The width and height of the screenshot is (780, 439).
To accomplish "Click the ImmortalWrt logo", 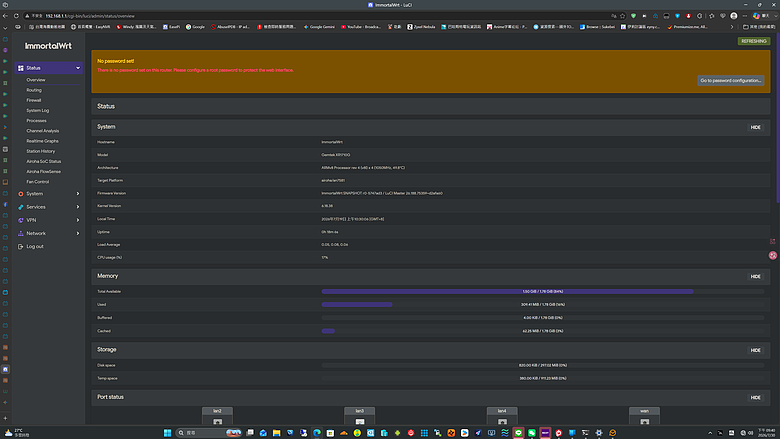I will [48, 46].
